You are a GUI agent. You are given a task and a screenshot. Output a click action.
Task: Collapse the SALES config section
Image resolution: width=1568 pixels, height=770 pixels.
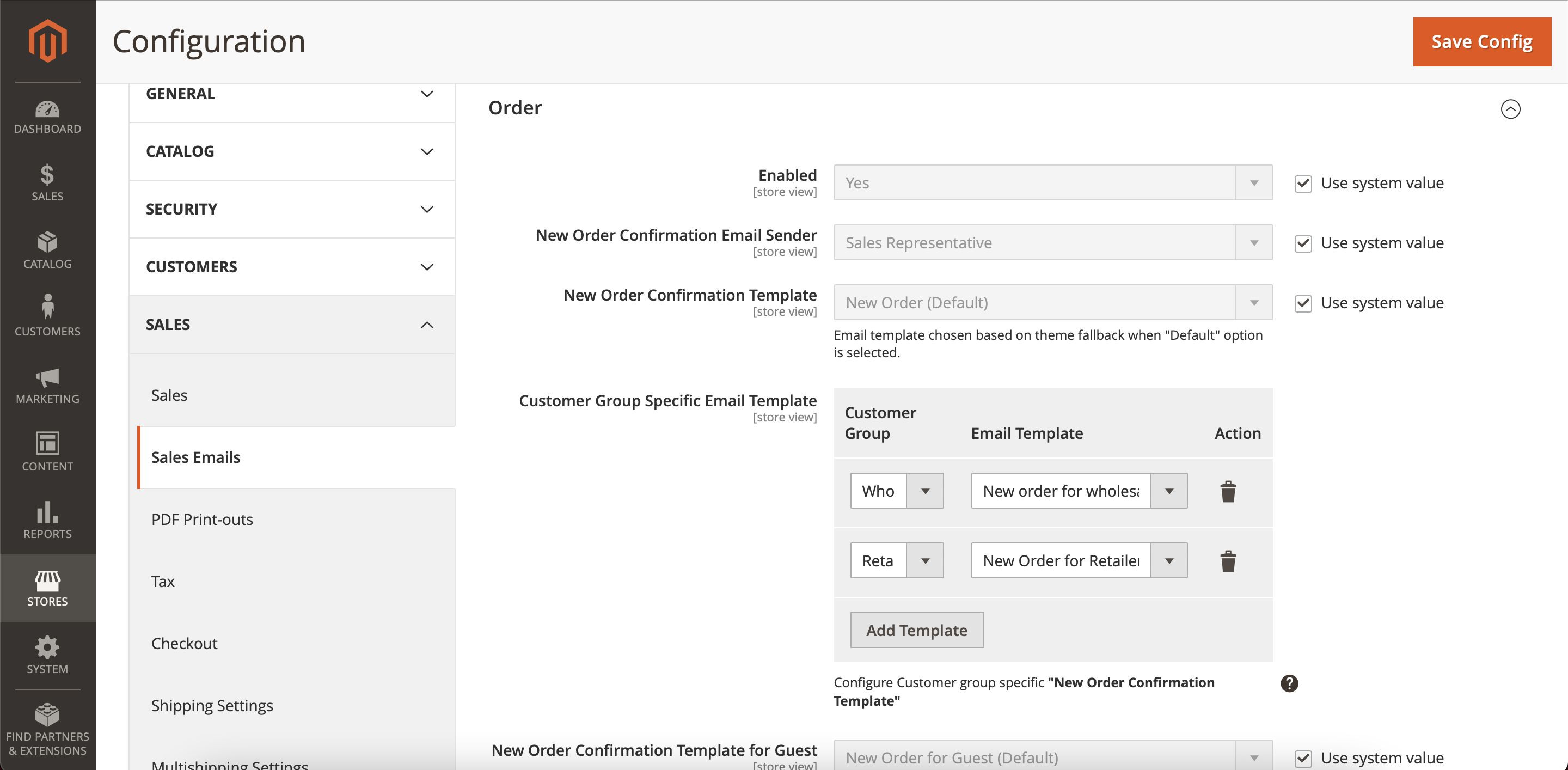tap(292, 325)
